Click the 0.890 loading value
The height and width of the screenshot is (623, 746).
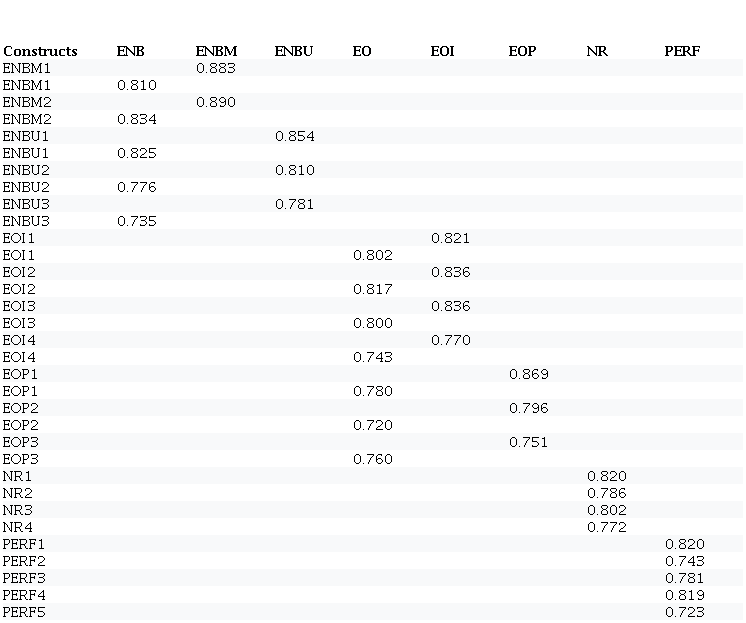click(216, 102)
